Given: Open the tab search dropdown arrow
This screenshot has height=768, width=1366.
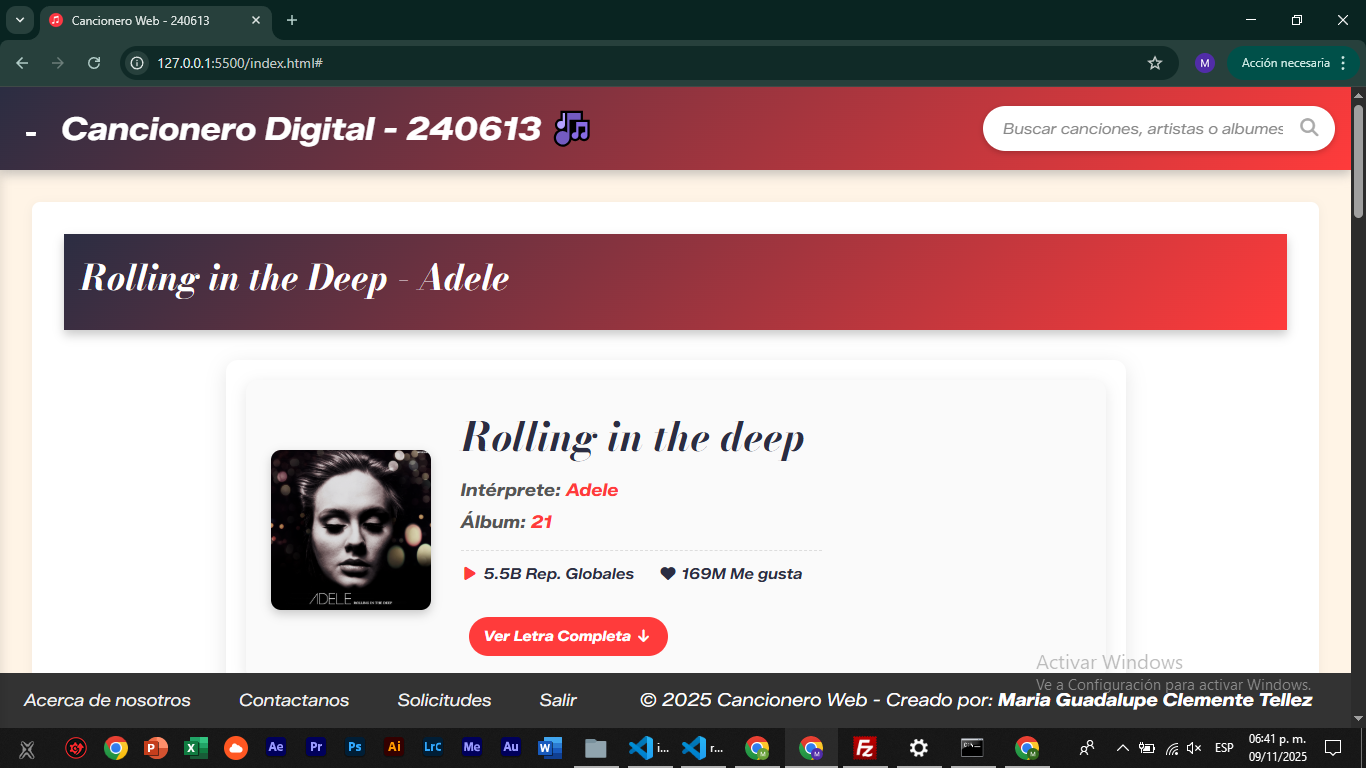Looking at the screenshot, I should [19, 20].
